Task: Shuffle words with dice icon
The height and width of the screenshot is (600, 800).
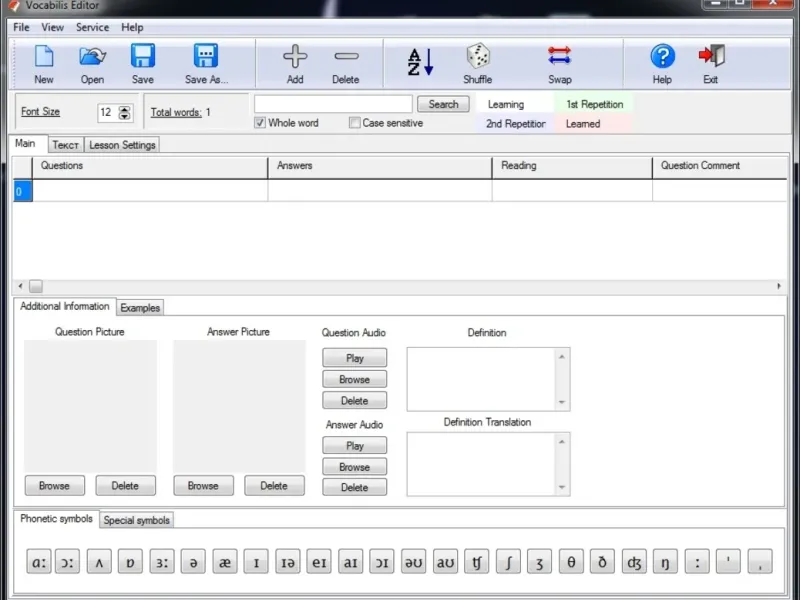Action: click(x=478, y=64)
